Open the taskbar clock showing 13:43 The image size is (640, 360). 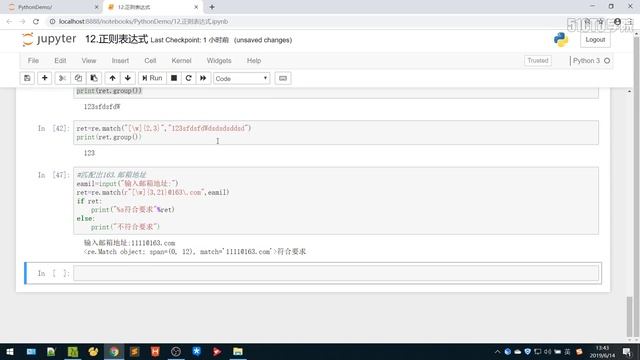click(602, 351)
